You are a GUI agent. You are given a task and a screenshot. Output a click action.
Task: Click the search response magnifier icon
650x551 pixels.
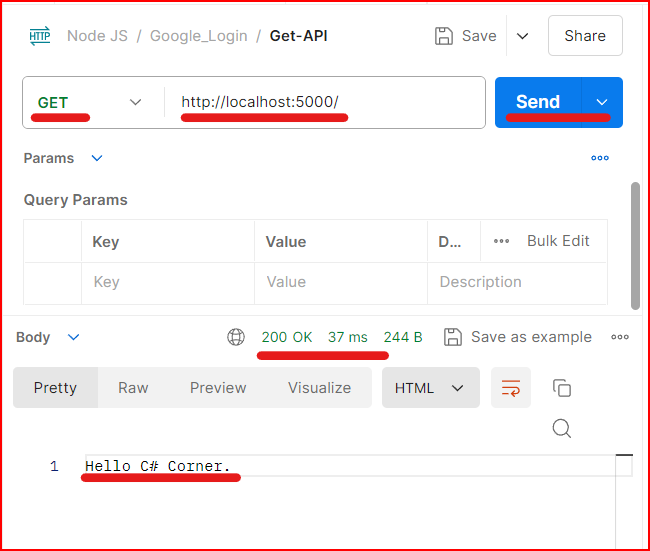[x=562, y=428]
